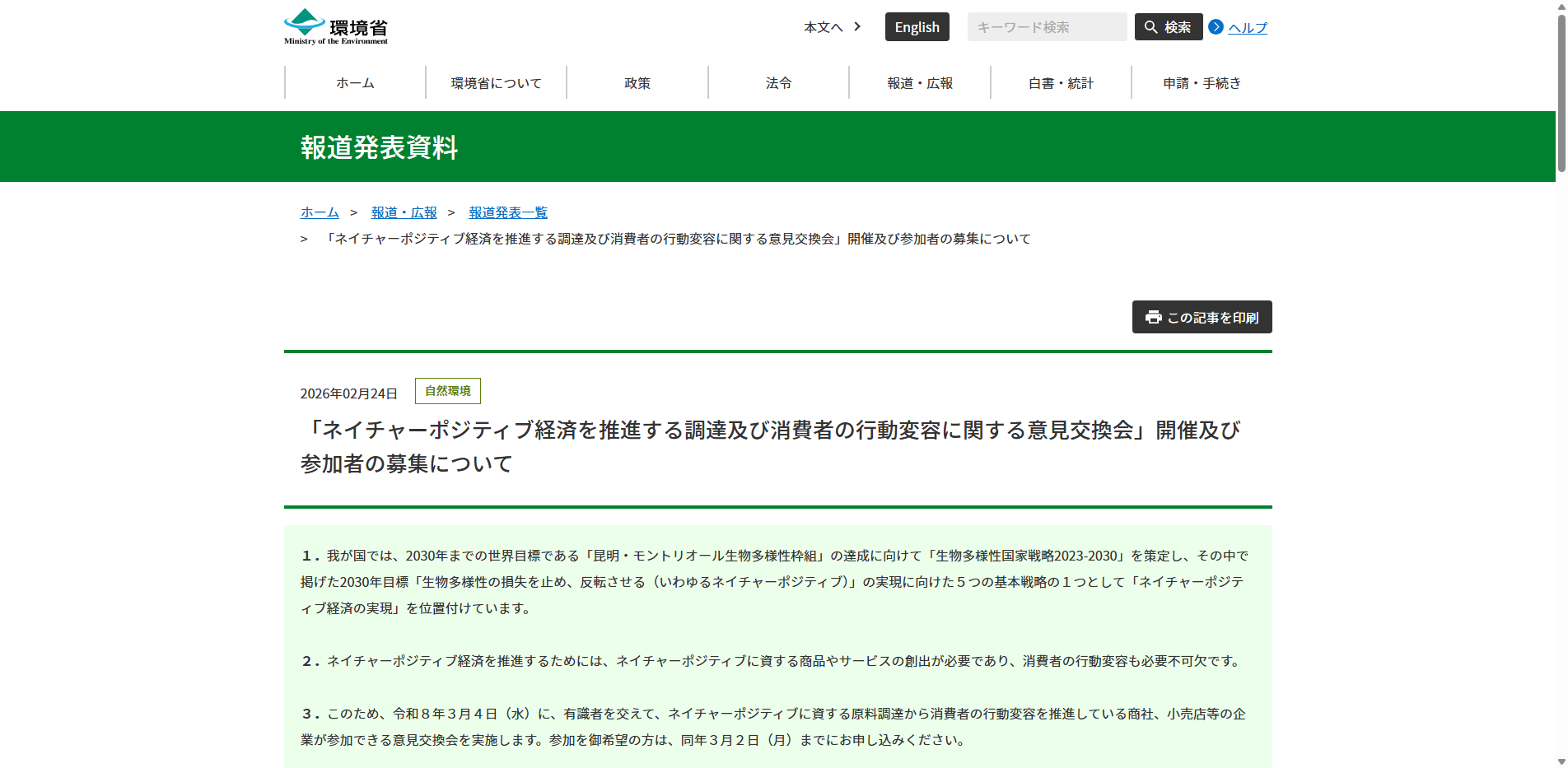Viewport: 1568px width, 768px height.
Task: Click the blue circular arrow beside ヘルプ
Action: coord(1215,26)
